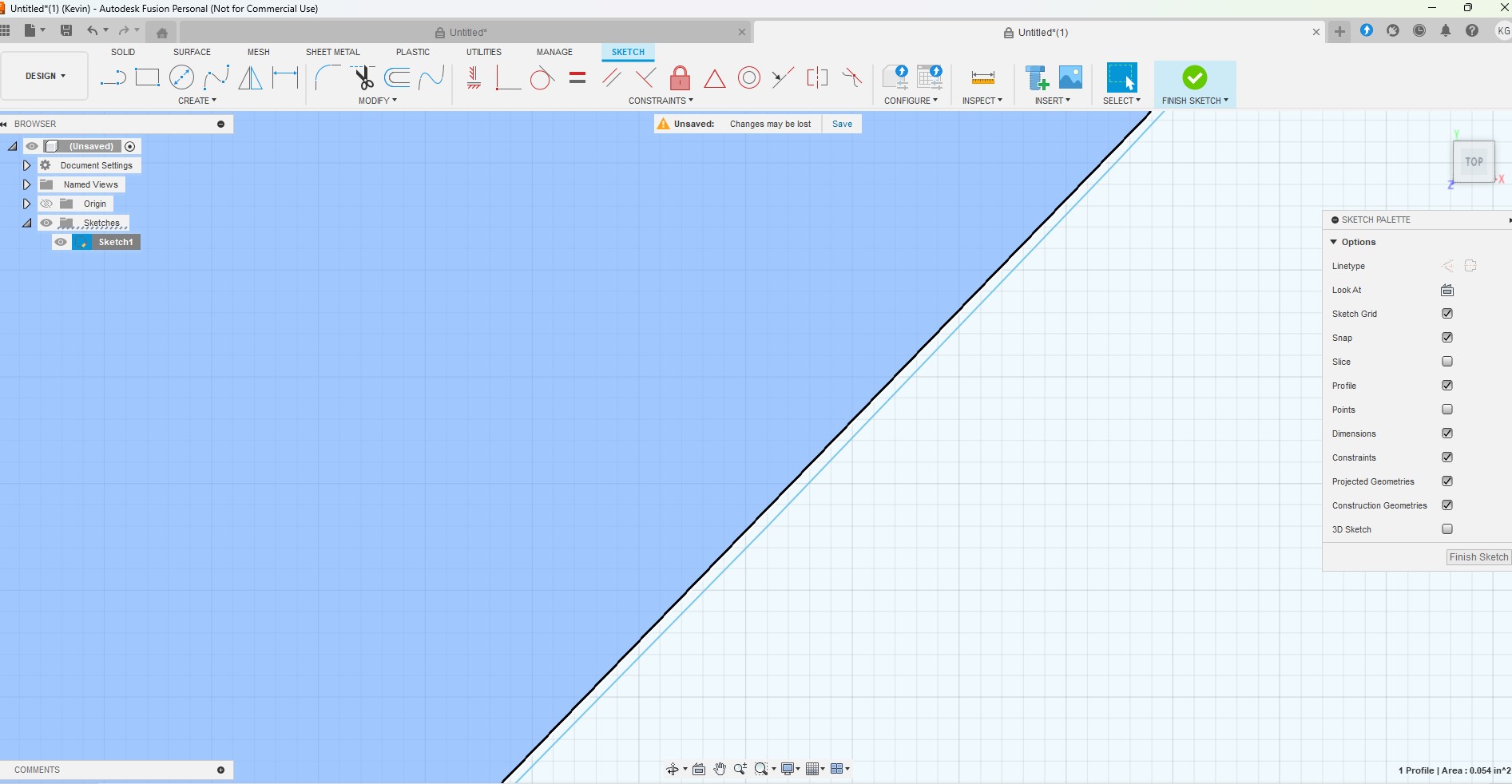Apply Equal constraint
The height and width of the screenshot is (784, 1512).
(577, 77)
